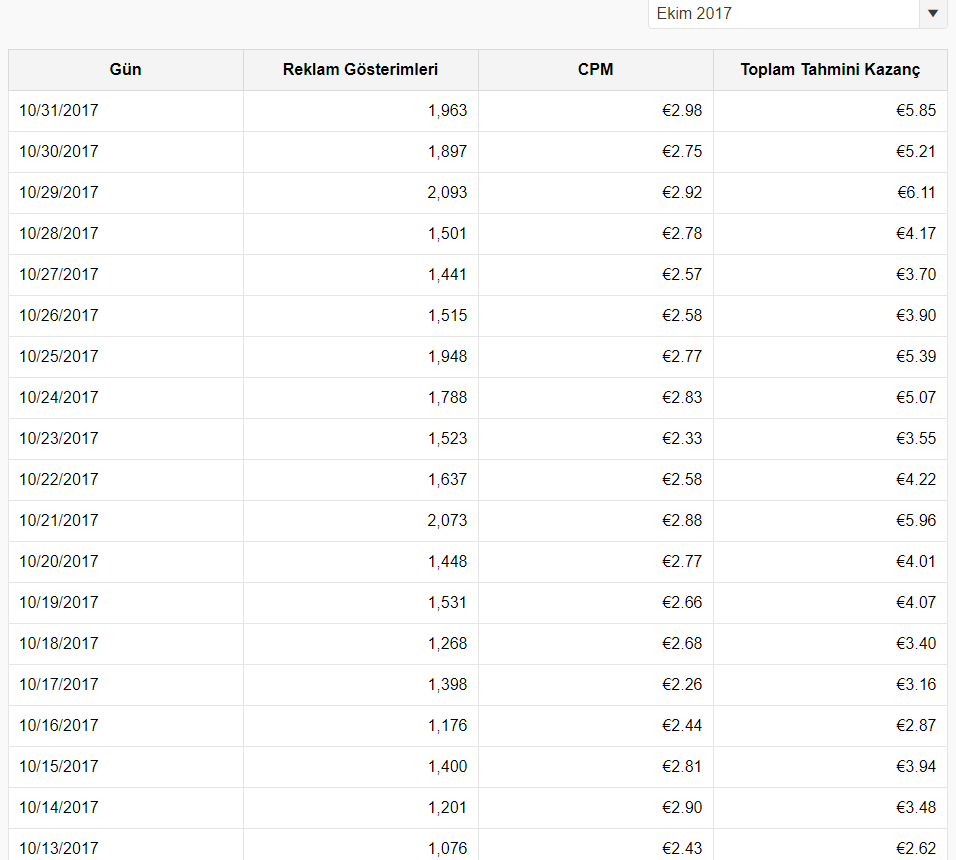Click the earnings value €4.17

[916, 233]
